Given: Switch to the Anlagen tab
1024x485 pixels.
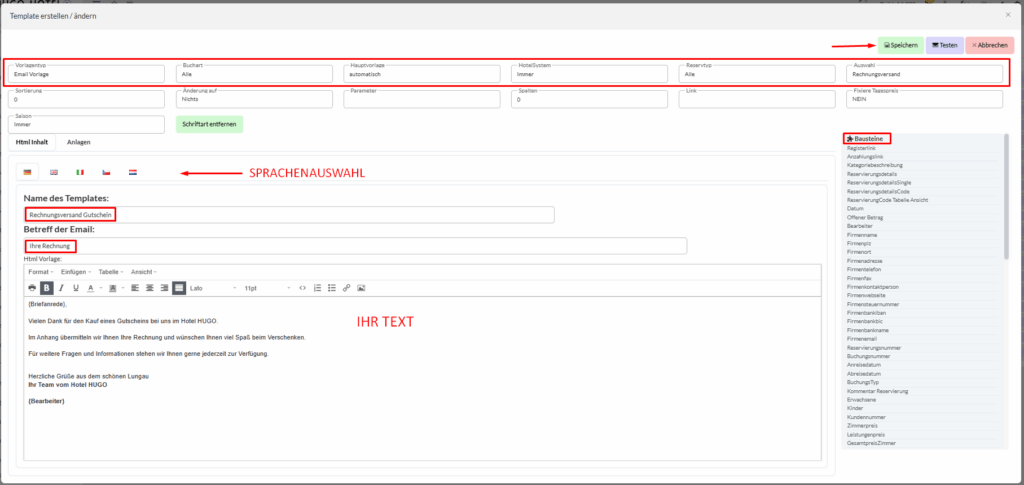Looking at the screenshot, I should [x=78, y=142].
